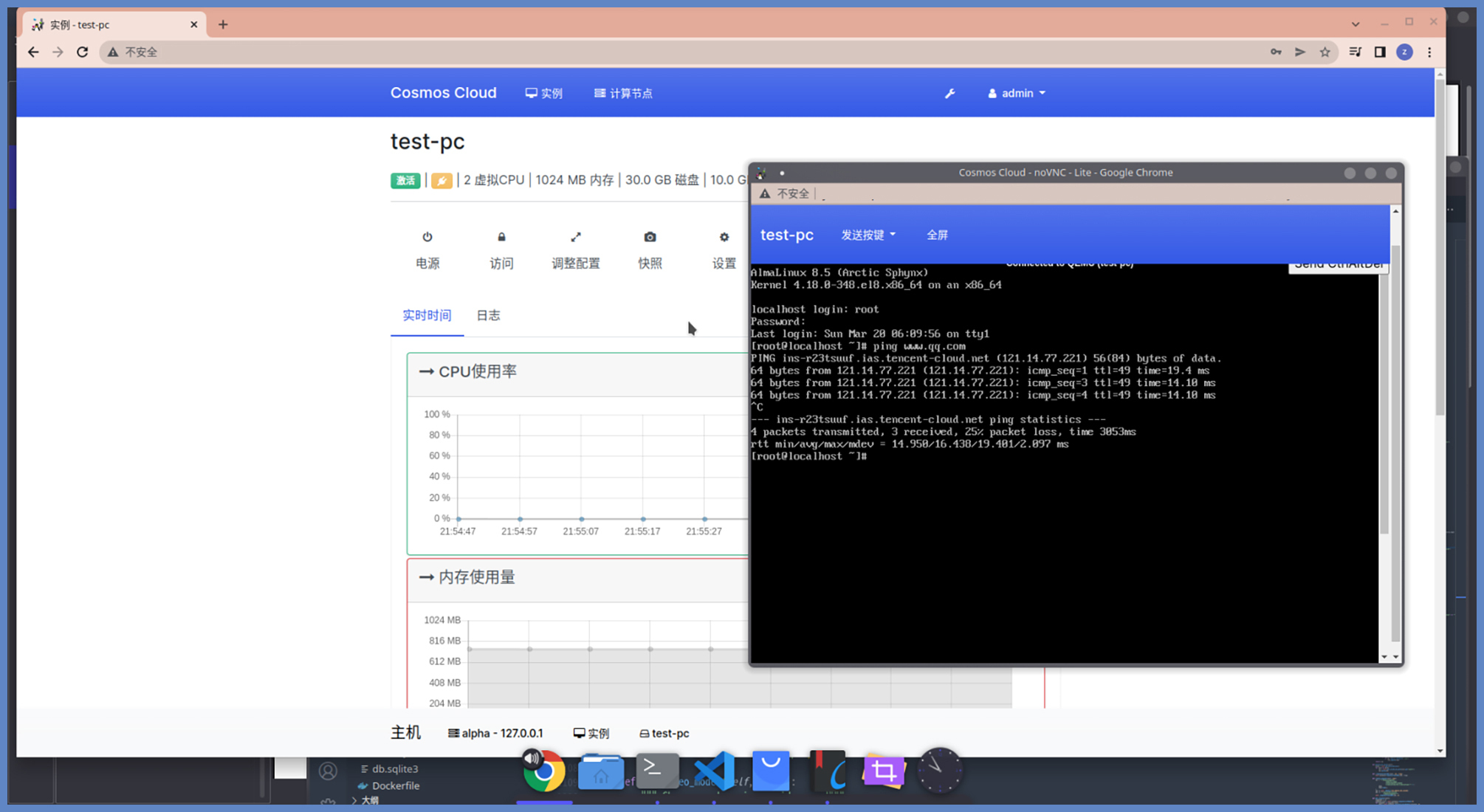Bookmark page with the star icon
1484x812 pixels.
[1325, 52]
